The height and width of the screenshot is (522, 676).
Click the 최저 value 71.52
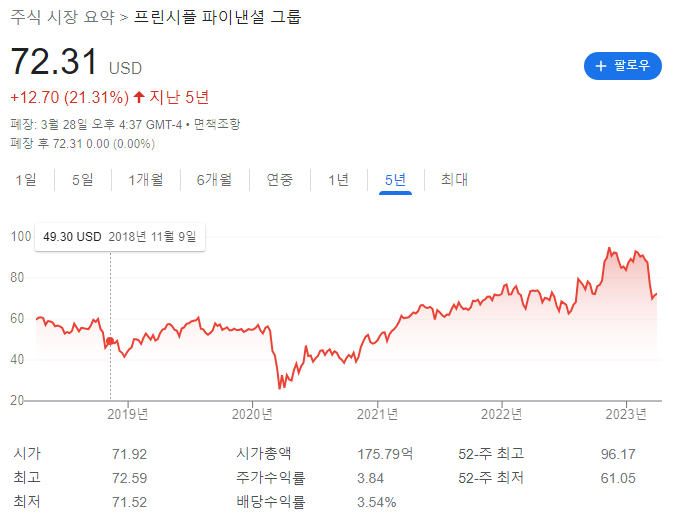129,503
